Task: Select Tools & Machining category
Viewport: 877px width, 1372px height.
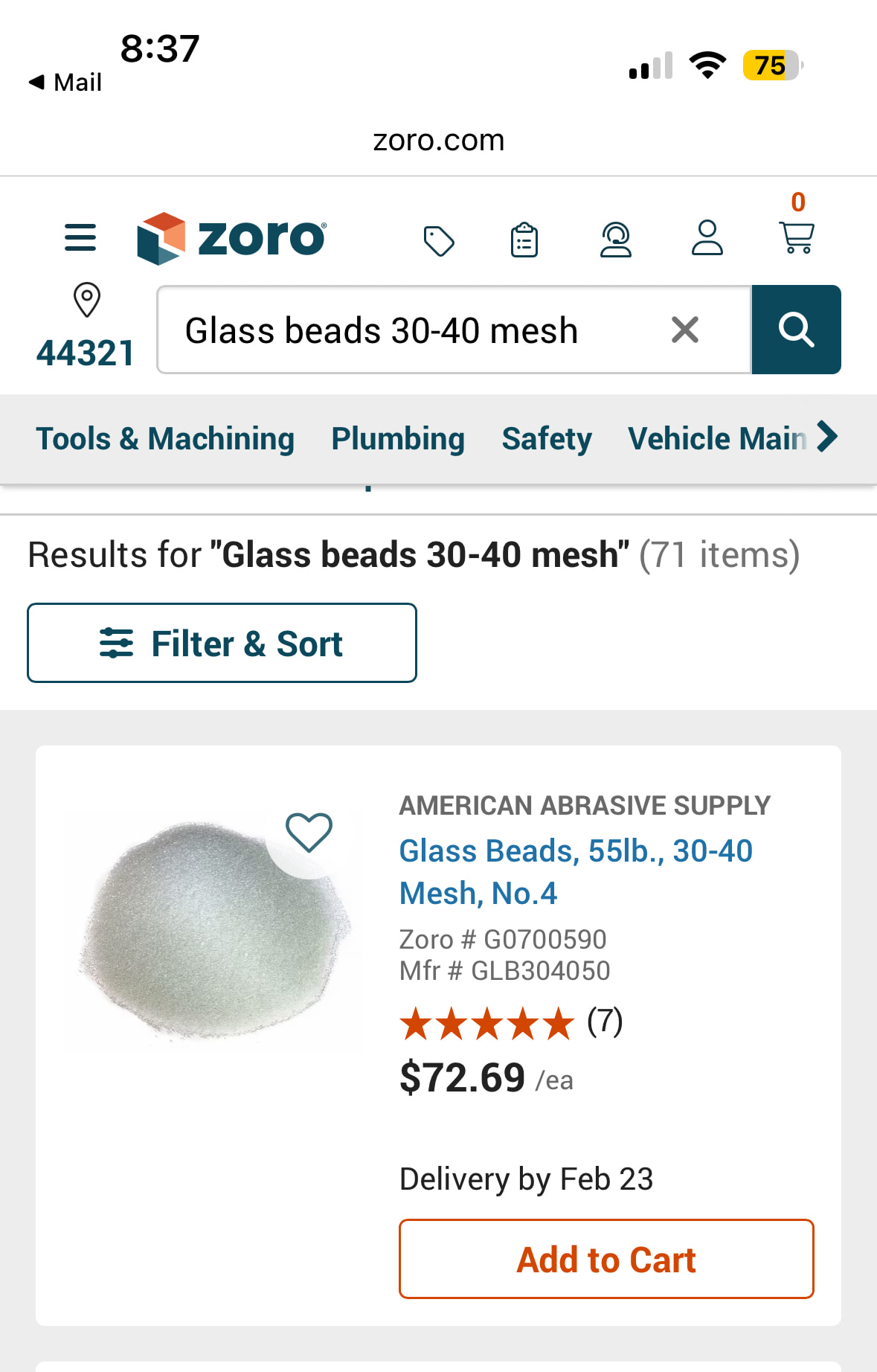Action: pos(165,439)
